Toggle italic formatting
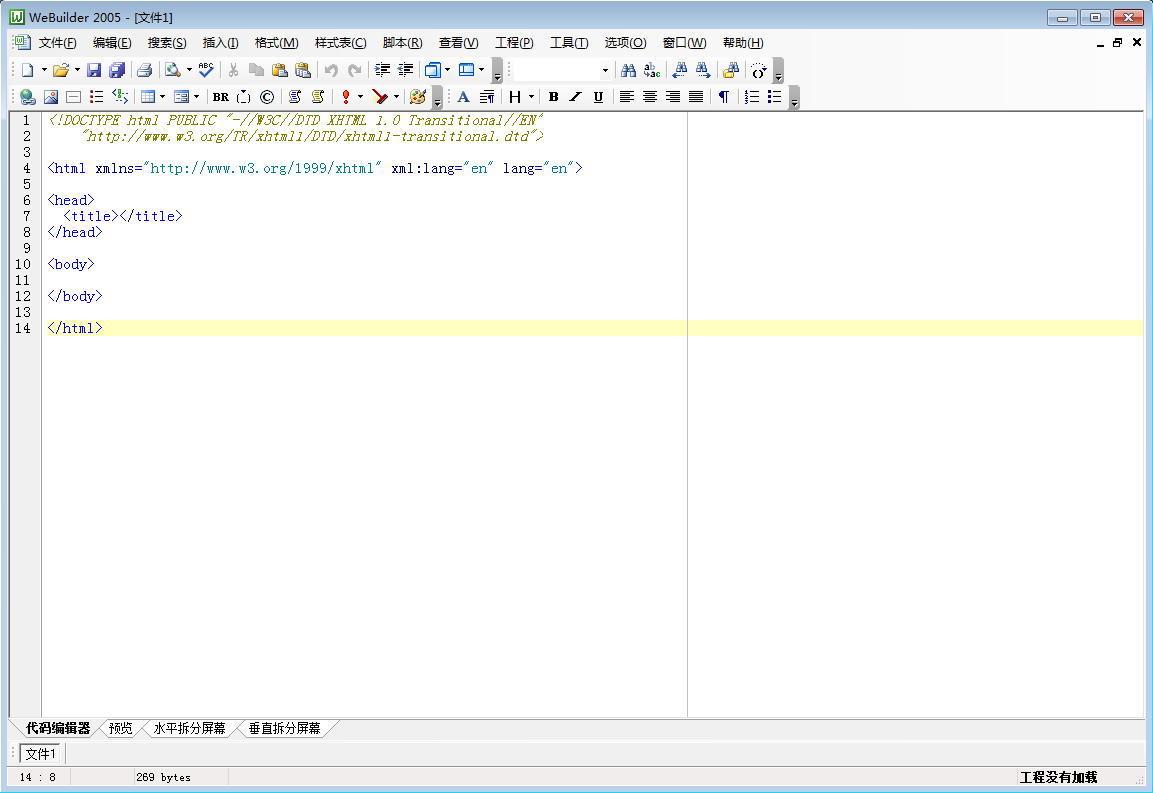 [x=575, y=97]
